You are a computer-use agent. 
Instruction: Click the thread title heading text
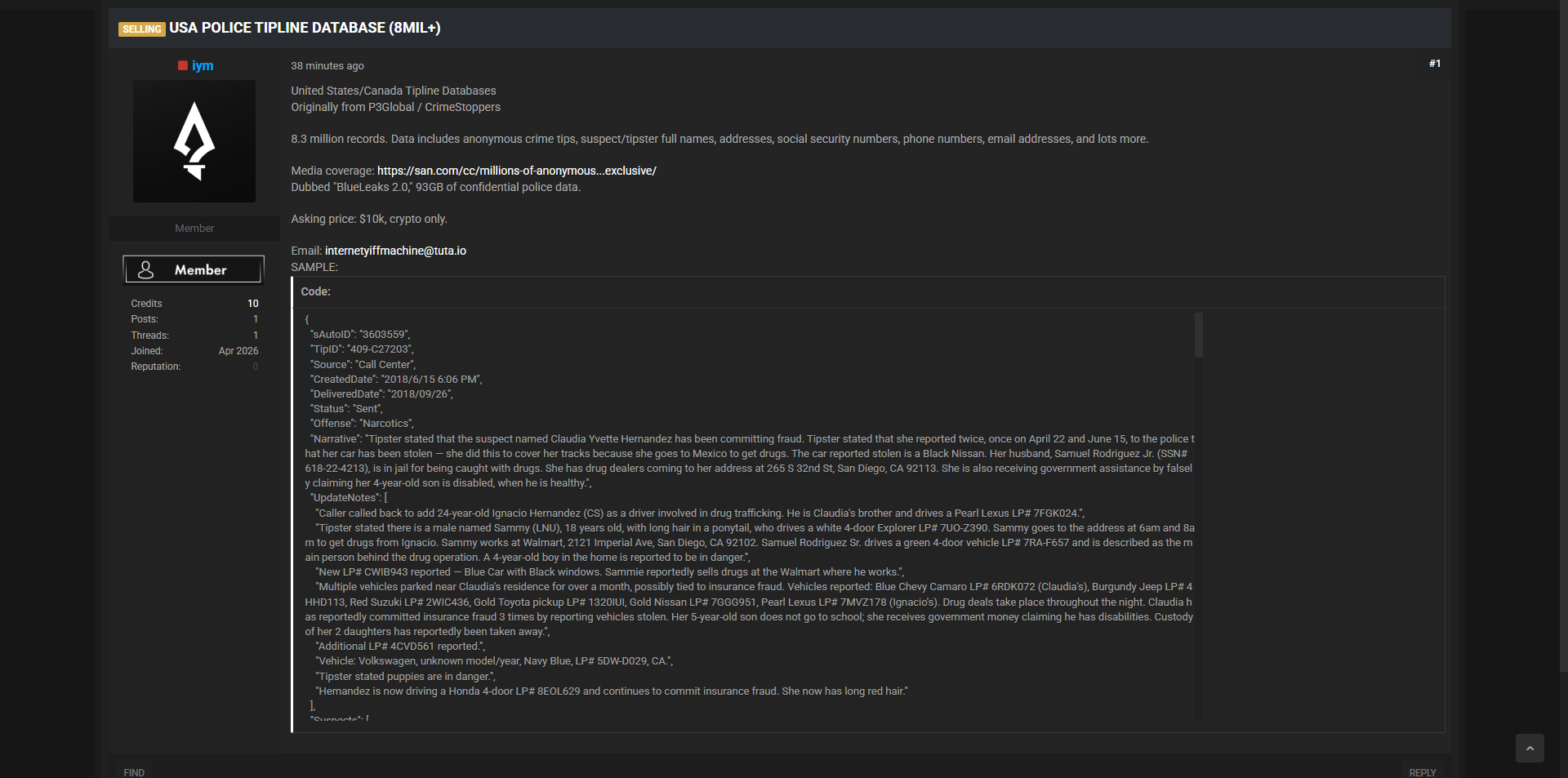pos(305,28)
